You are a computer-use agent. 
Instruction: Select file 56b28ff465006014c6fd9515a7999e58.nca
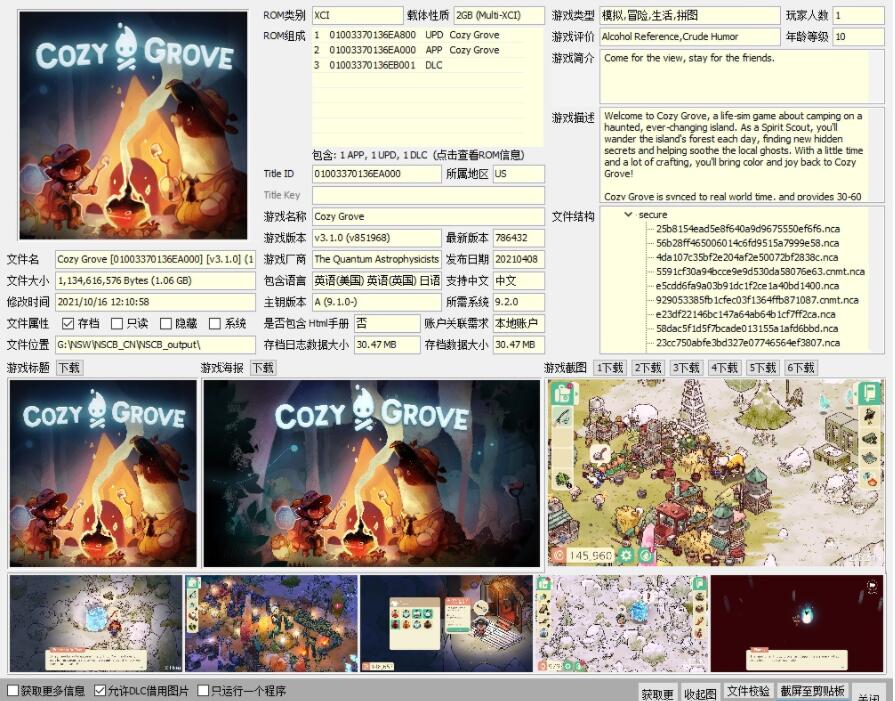click(x=747, y=243)
